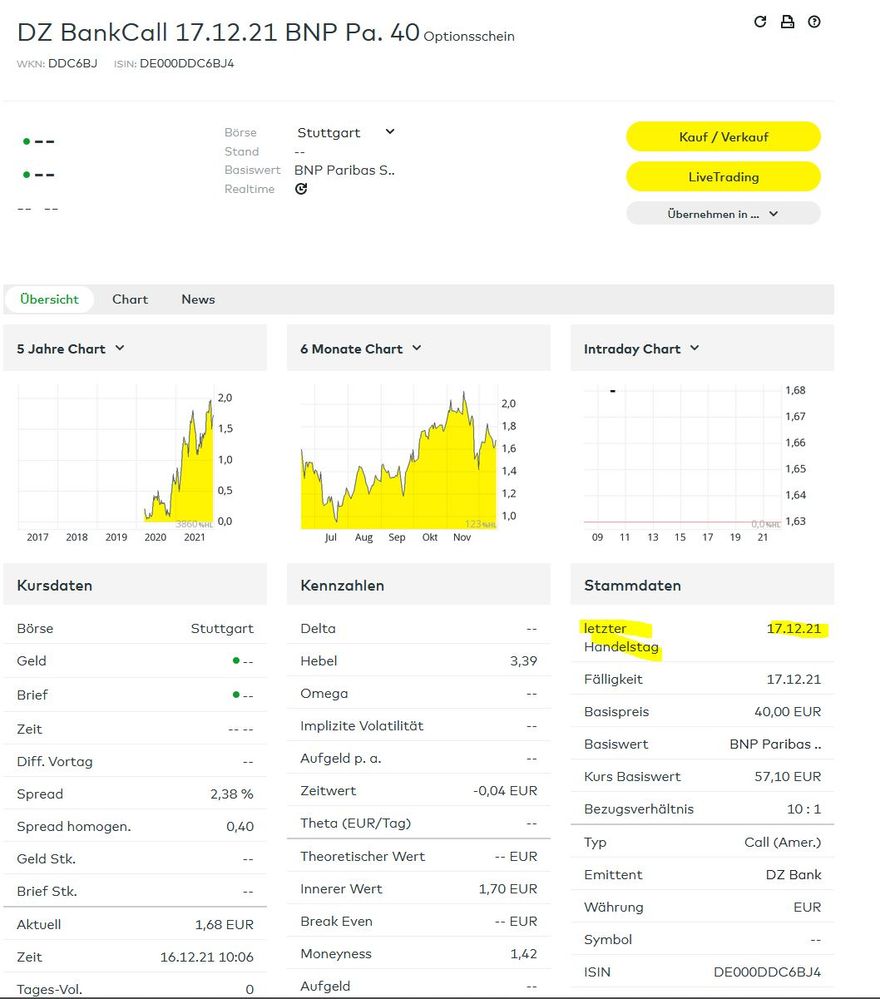Follow the BNP Paribas Basiswert link
Image resolution: width=880 pixels, height=999 pixels.
click(x=344, y=170)
